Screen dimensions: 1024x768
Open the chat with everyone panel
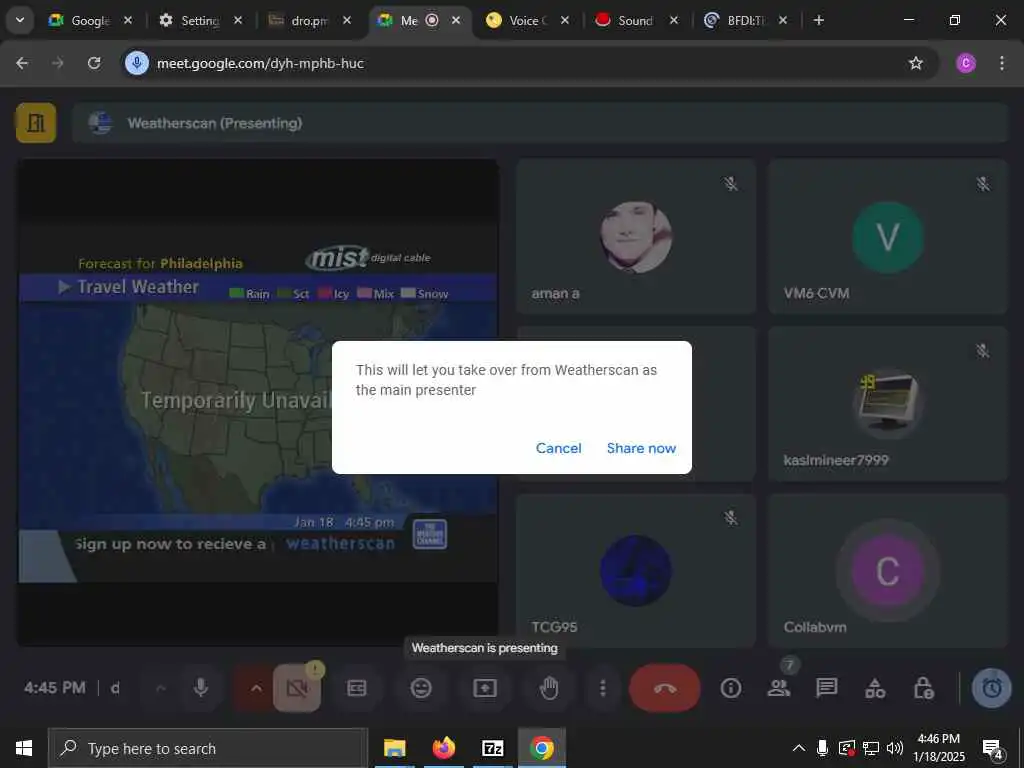coord(827,688)
